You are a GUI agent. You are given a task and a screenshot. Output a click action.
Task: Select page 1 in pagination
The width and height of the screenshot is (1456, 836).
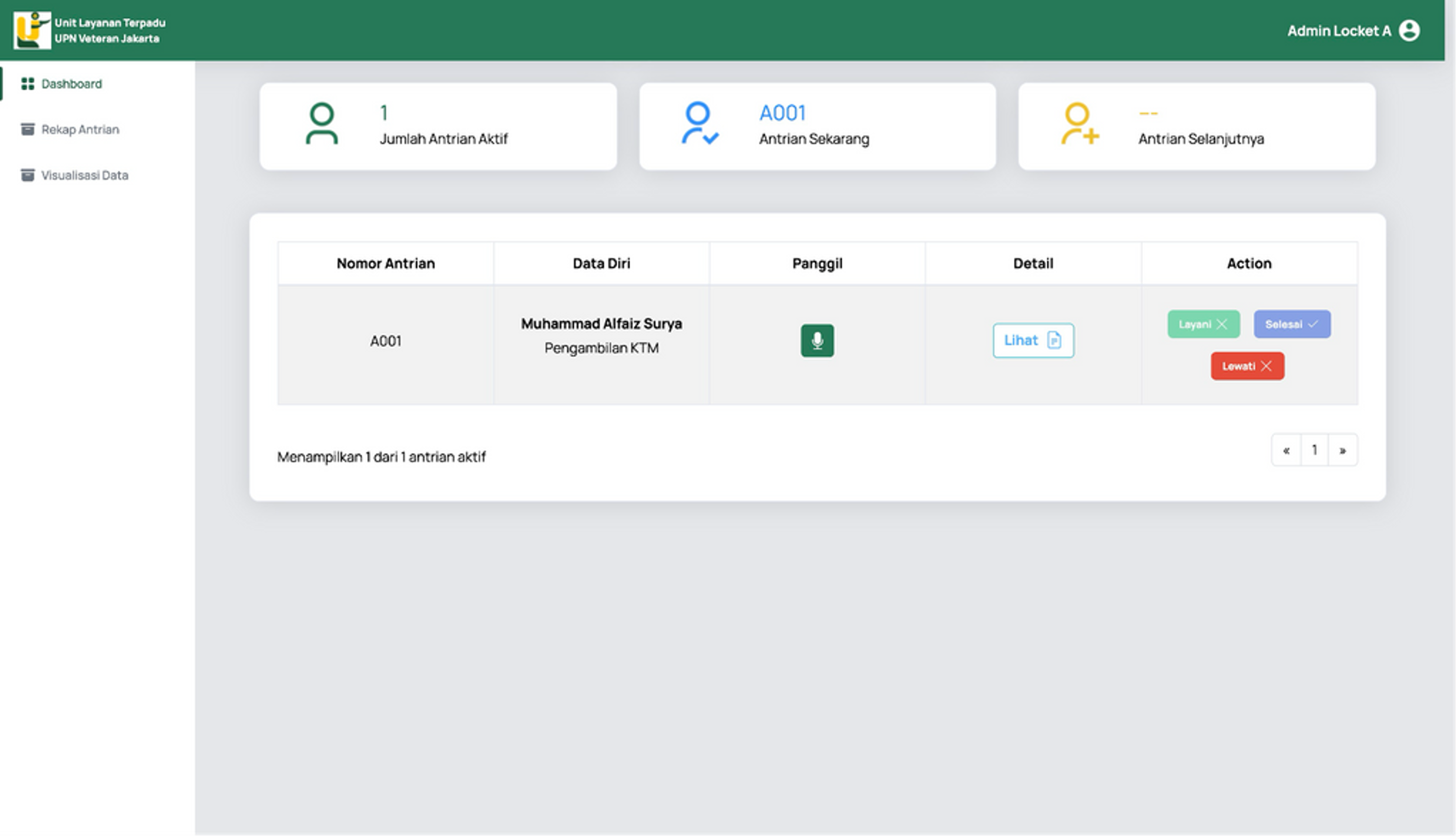pyautogui.click(x=1314, y=450)
